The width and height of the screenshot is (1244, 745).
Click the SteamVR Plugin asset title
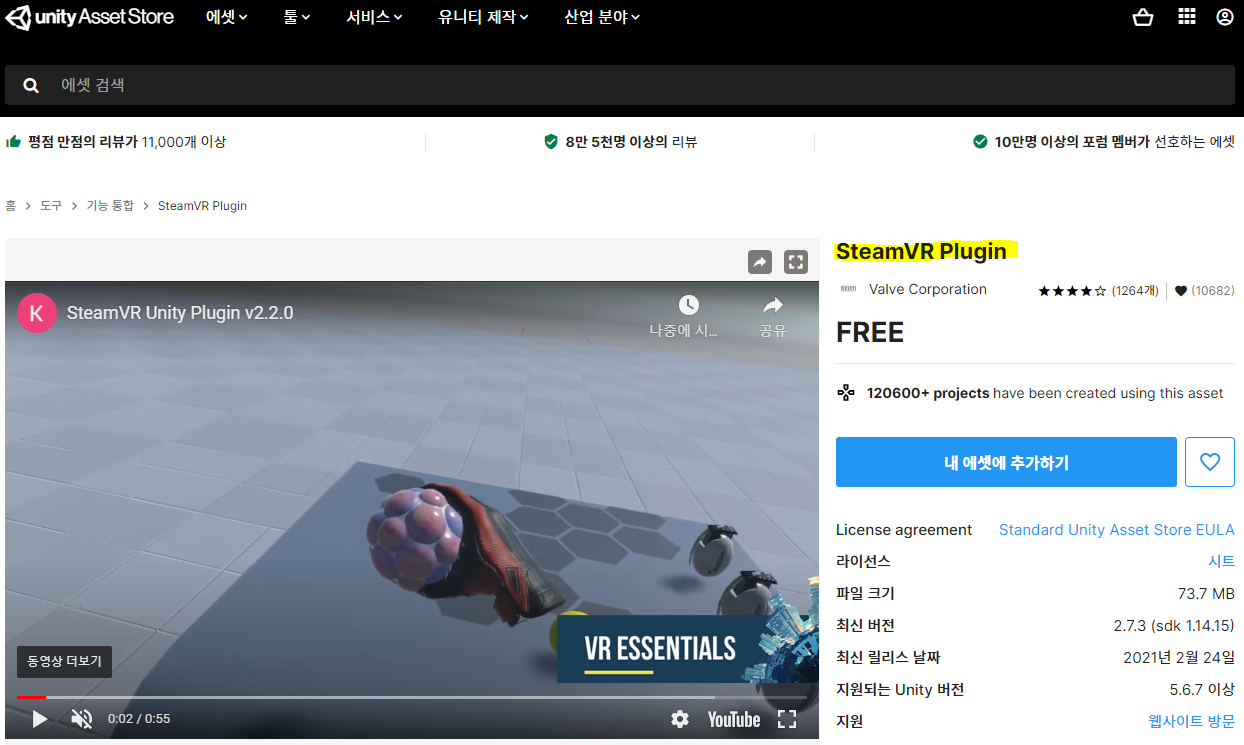click(x=921, y=251)
